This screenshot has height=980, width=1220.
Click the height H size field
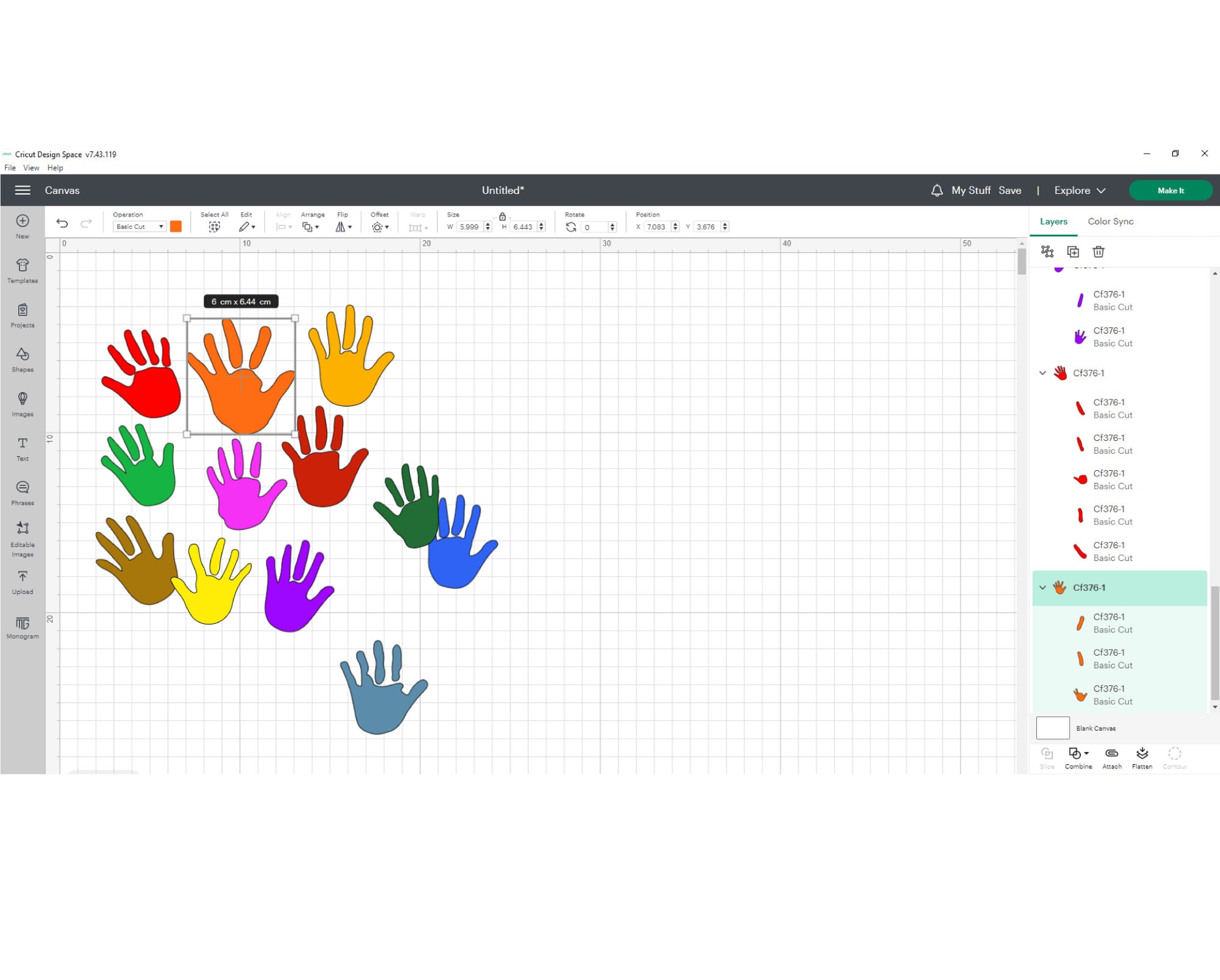(x=523, y=227)
